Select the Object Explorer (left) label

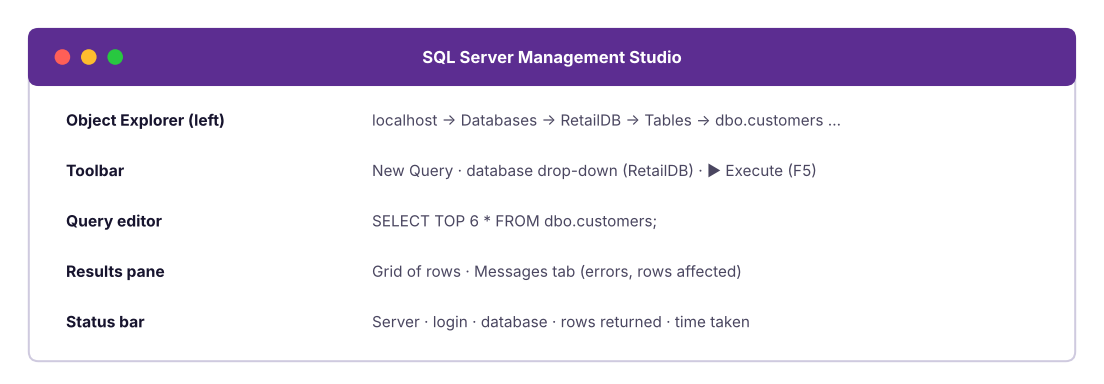145,120
